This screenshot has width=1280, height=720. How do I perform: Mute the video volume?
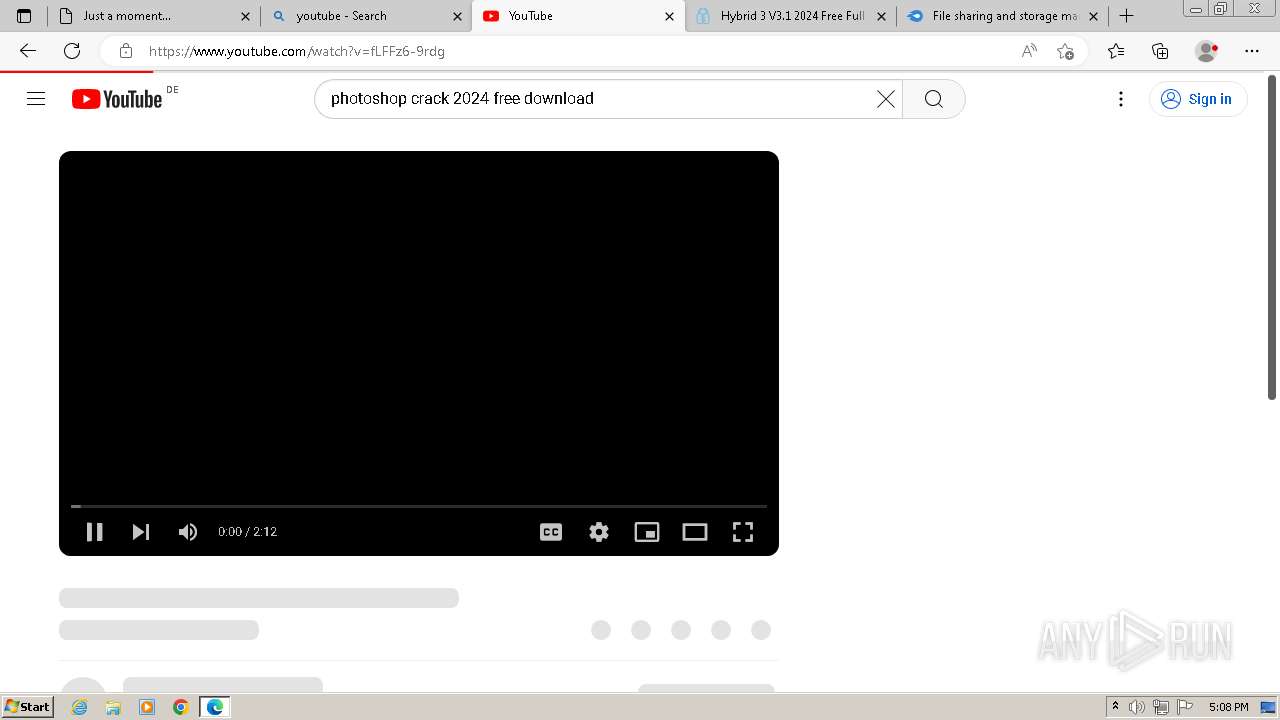point(188,532)
